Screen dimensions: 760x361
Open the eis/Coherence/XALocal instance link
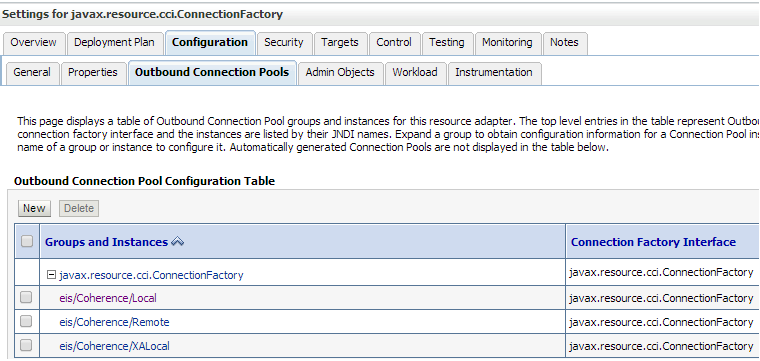point(114,346)
